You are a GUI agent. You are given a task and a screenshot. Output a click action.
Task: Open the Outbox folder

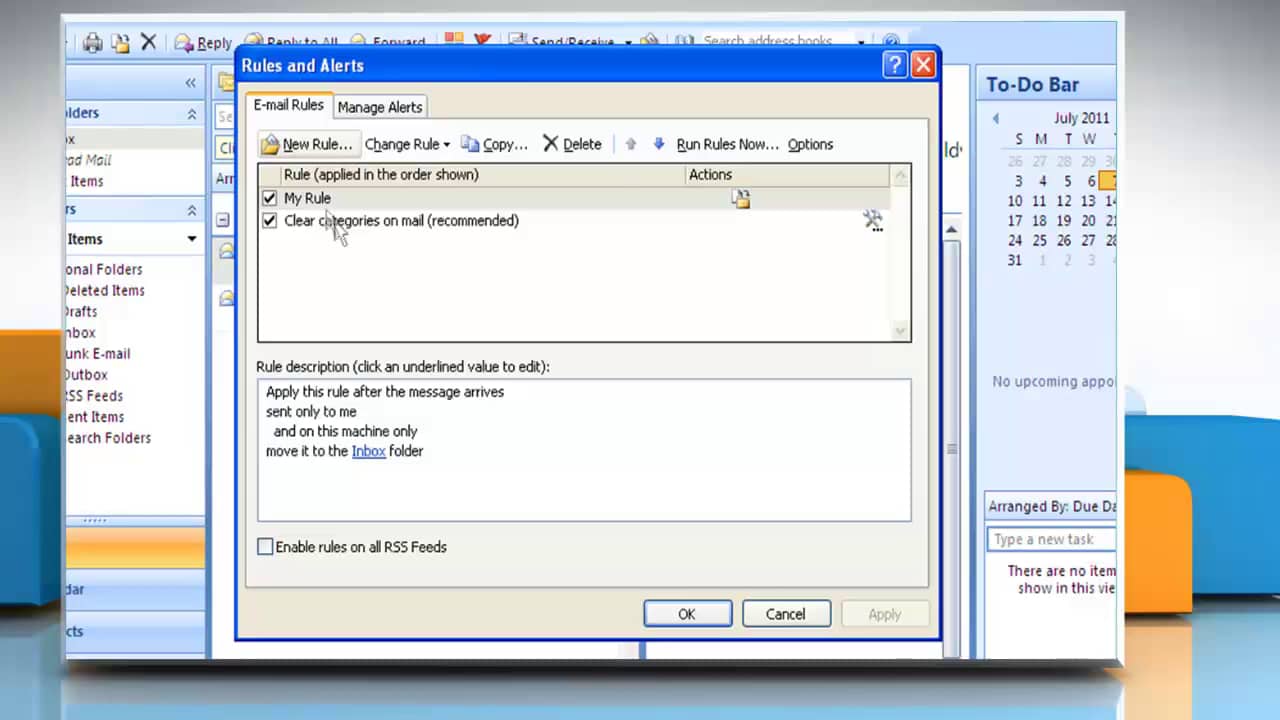click(85, 374)
